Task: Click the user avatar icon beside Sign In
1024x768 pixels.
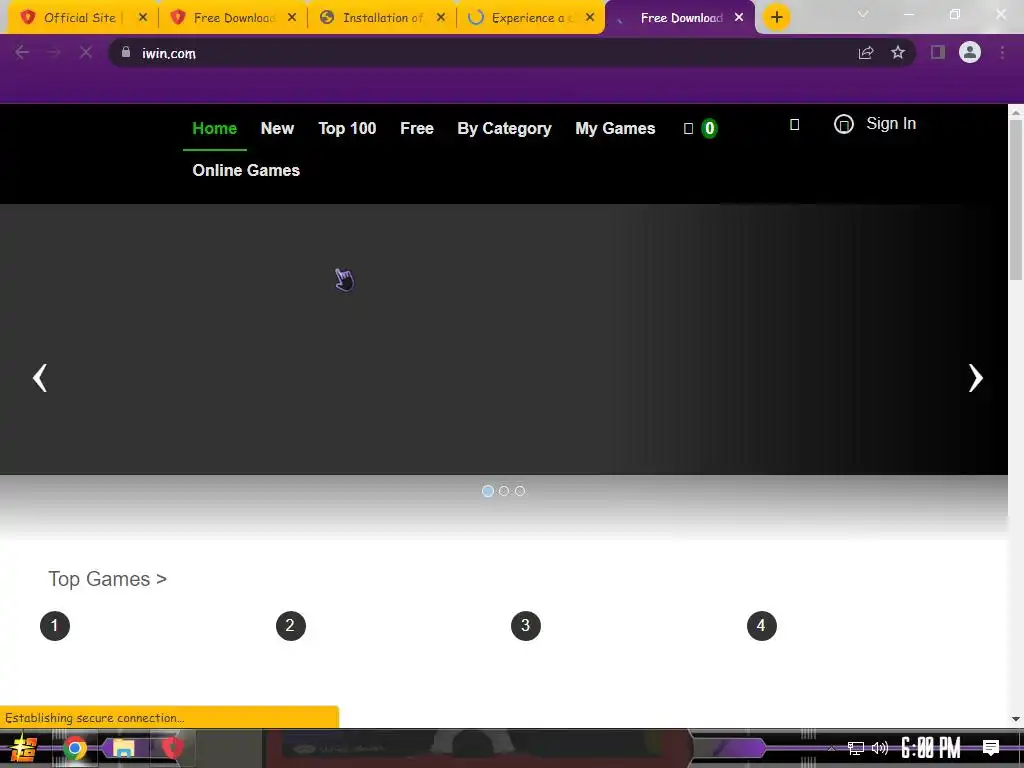Action: pyautogui.click(x=844, y=124)
